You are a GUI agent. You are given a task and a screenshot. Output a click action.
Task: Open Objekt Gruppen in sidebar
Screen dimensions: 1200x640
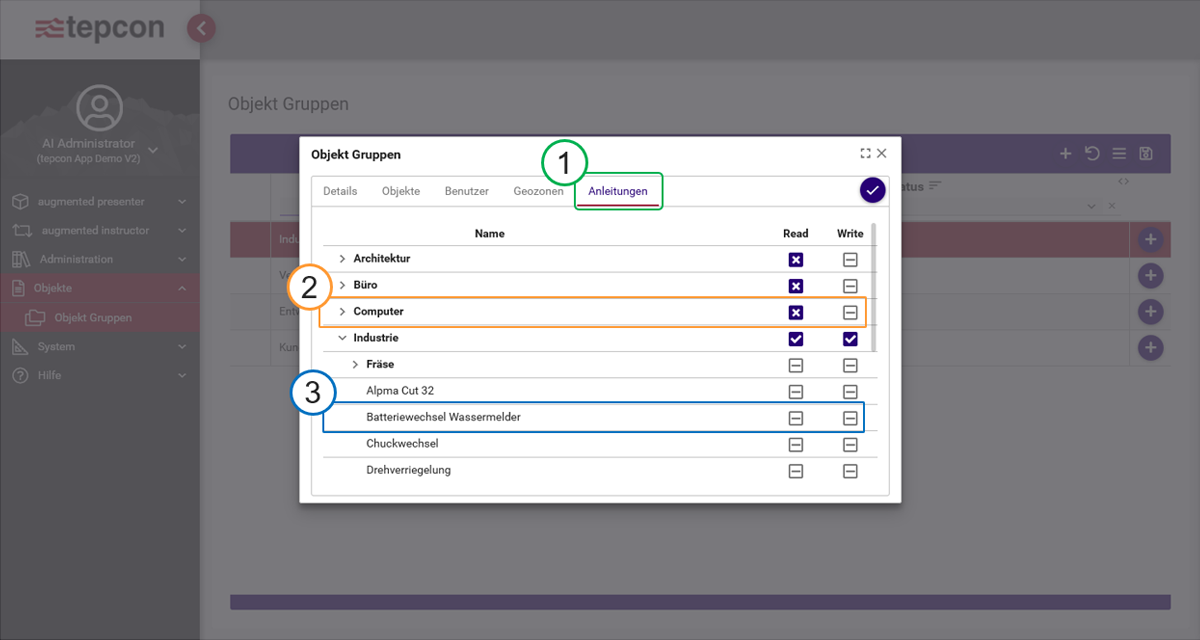(x=93, y=318)
